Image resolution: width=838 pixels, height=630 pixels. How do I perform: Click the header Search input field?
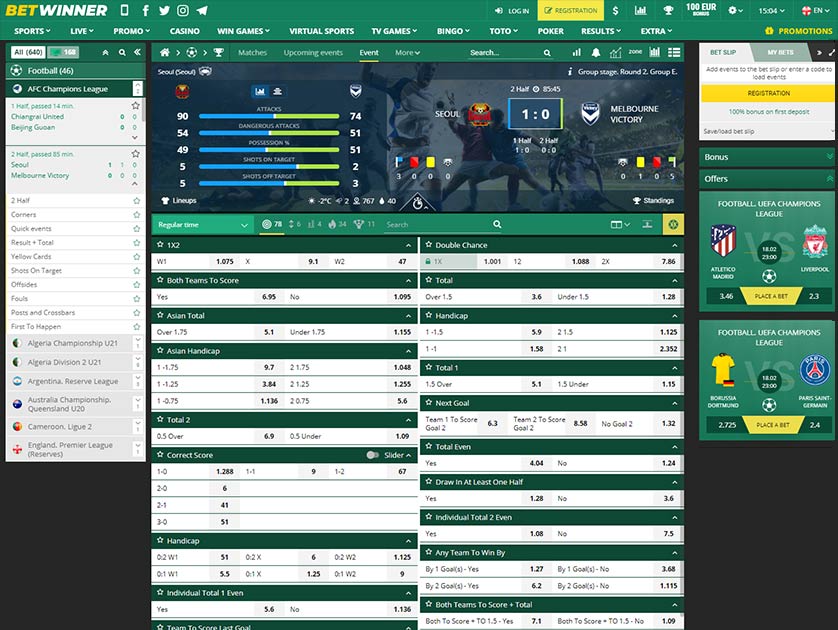[505, 53]
